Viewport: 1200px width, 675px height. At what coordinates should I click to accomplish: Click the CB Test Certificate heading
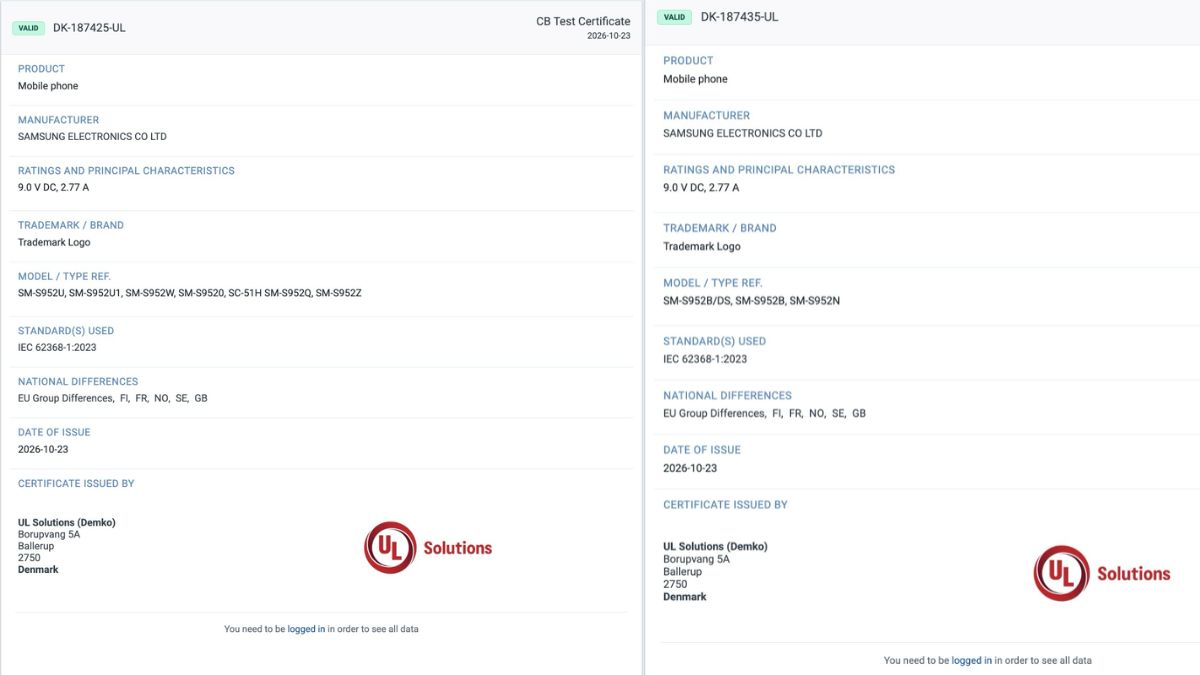[583, 21]
